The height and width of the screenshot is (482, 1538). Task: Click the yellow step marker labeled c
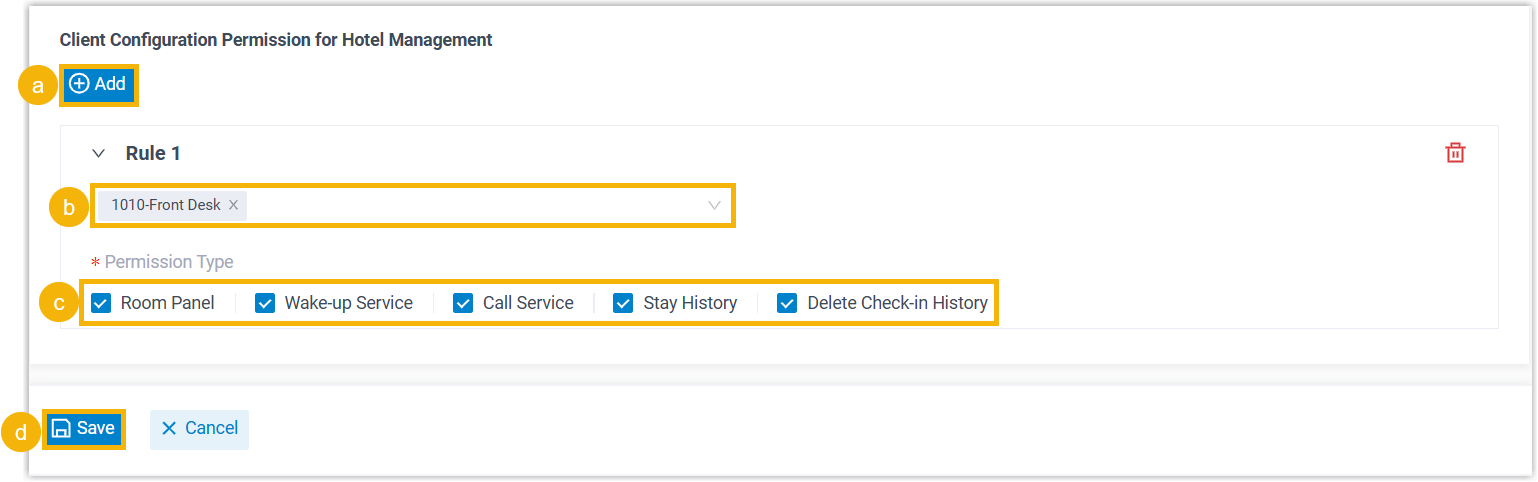pyautogui.click(x=59, y=303)
